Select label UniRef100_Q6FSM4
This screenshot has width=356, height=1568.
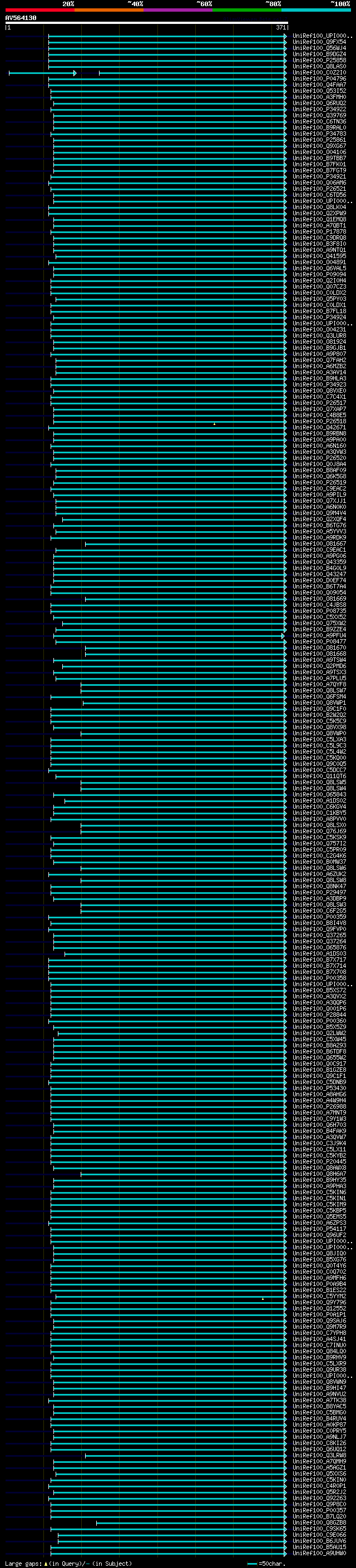pos(319,696)
